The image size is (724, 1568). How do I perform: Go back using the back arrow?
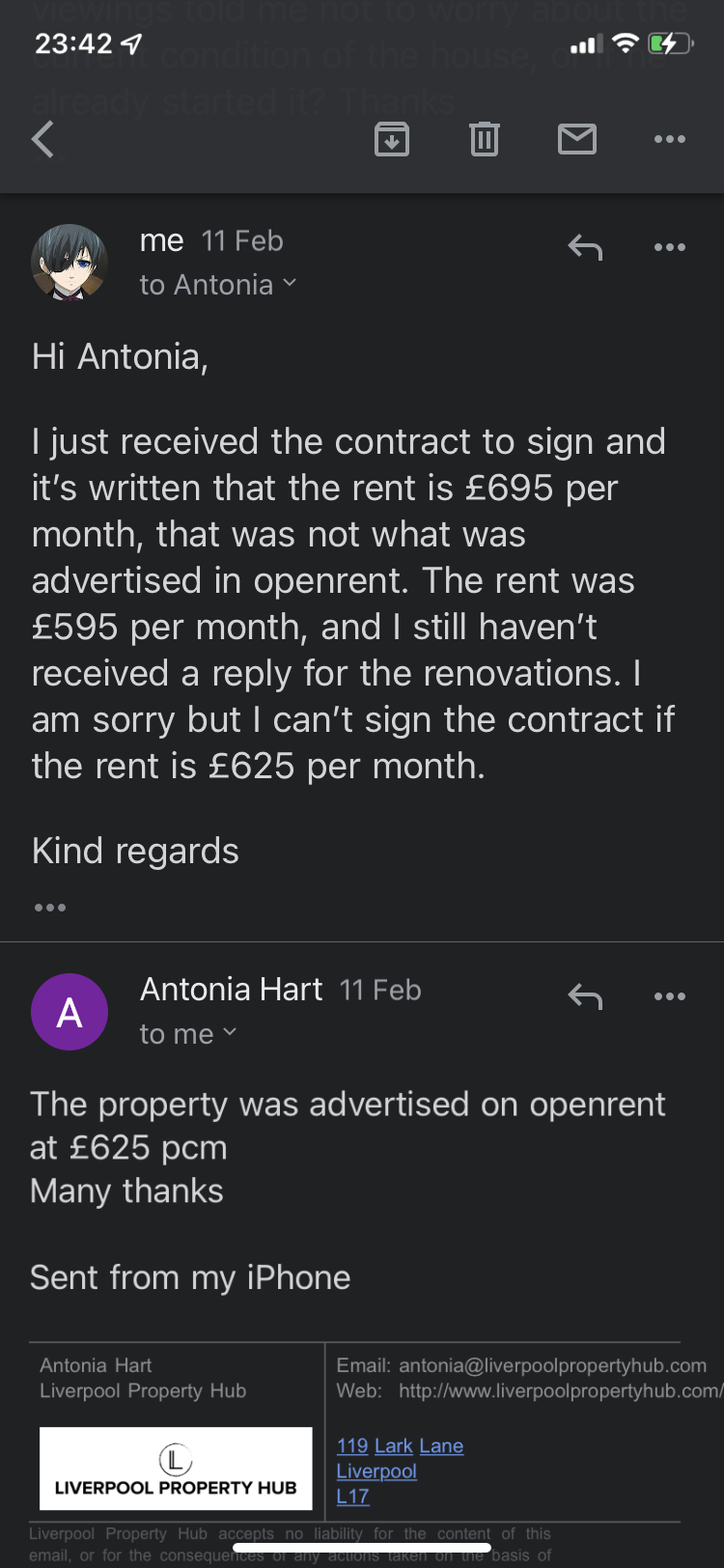click(43, 140)
